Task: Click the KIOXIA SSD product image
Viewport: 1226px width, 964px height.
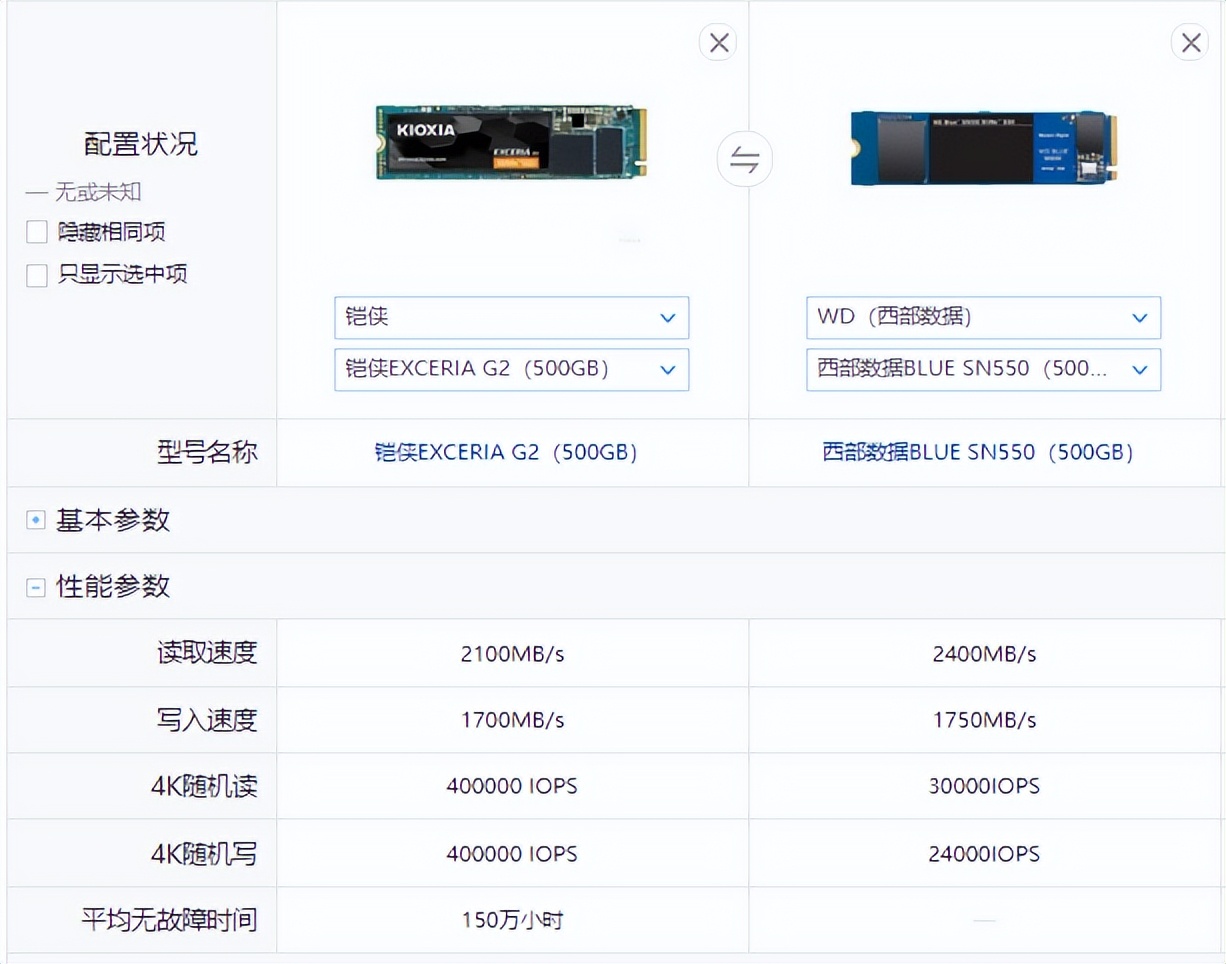Action: pos(511,142)
